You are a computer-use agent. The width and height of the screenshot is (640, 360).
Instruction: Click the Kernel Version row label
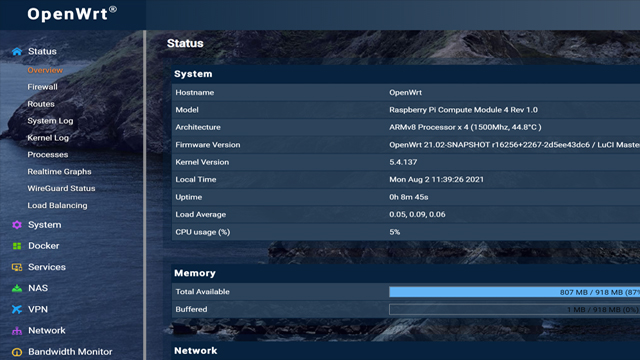click(202, 162)
